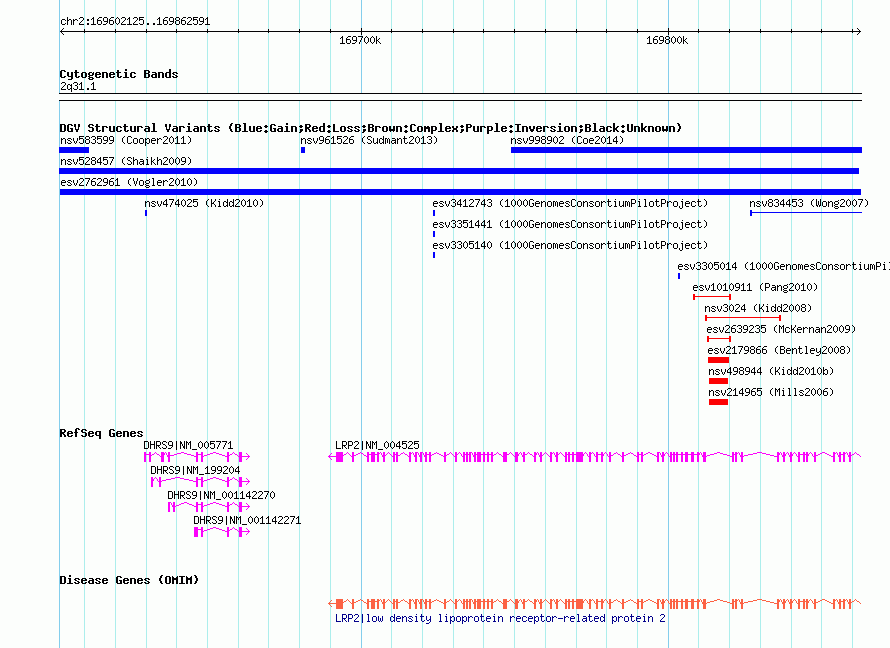Image resolution: width=890 pixels, height=648 pixels.
Task: Click the Disease Genes (OMIM) track title
Action: click(x=129, y=580)
